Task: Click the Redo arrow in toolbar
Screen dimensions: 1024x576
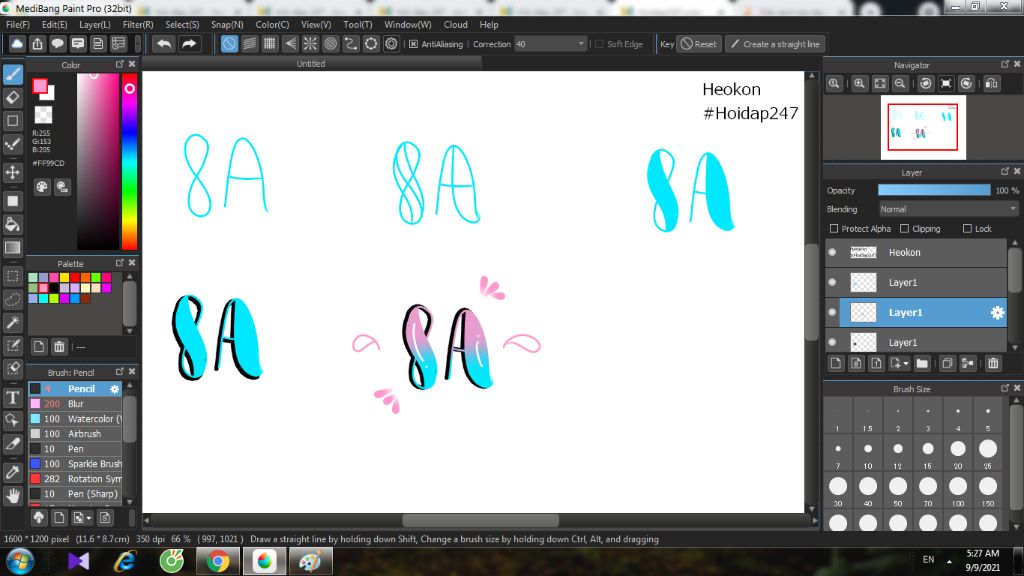Action: [x=189, y=44]
